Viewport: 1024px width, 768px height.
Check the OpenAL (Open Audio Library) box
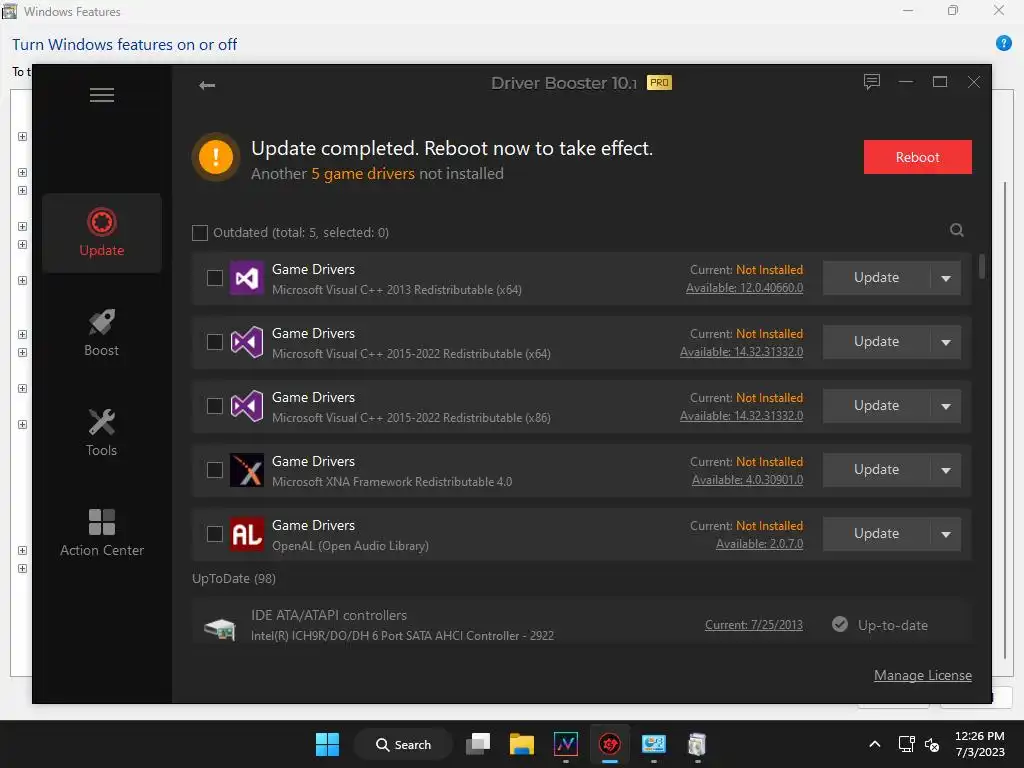coord(215,534)
